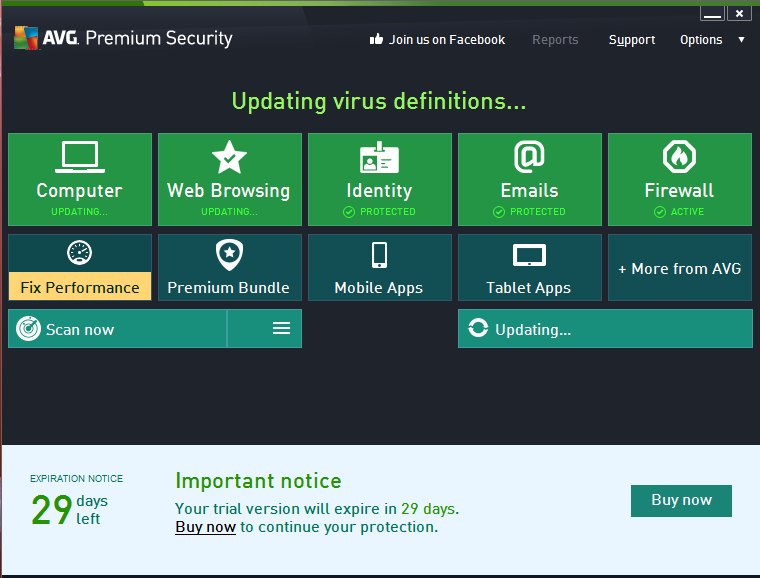Click the Tablet Apps label
This screenshot has height=578, width=760.
pyautogui.click(x=529, y=288)
